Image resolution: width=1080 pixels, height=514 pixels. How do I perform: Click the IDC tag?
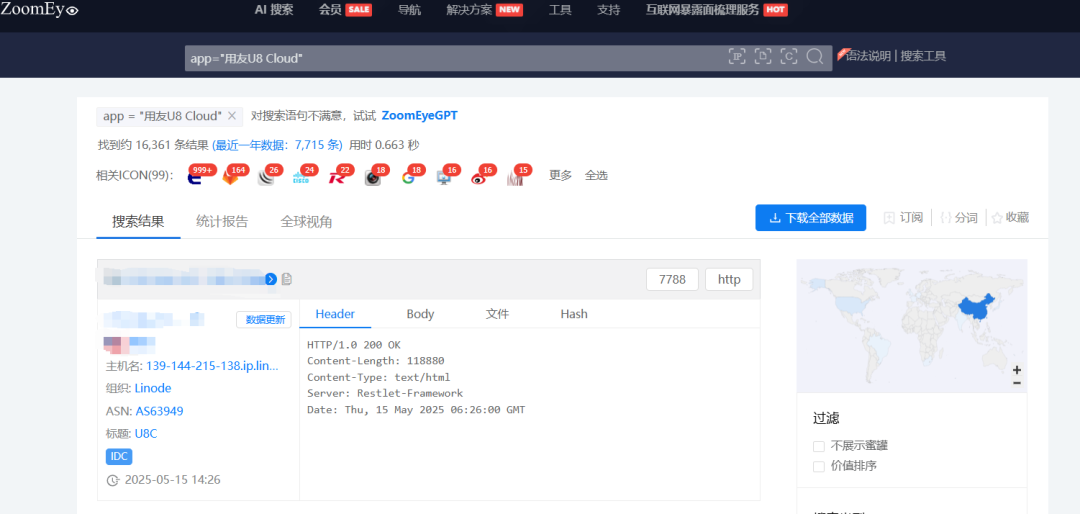pos(118,456)
